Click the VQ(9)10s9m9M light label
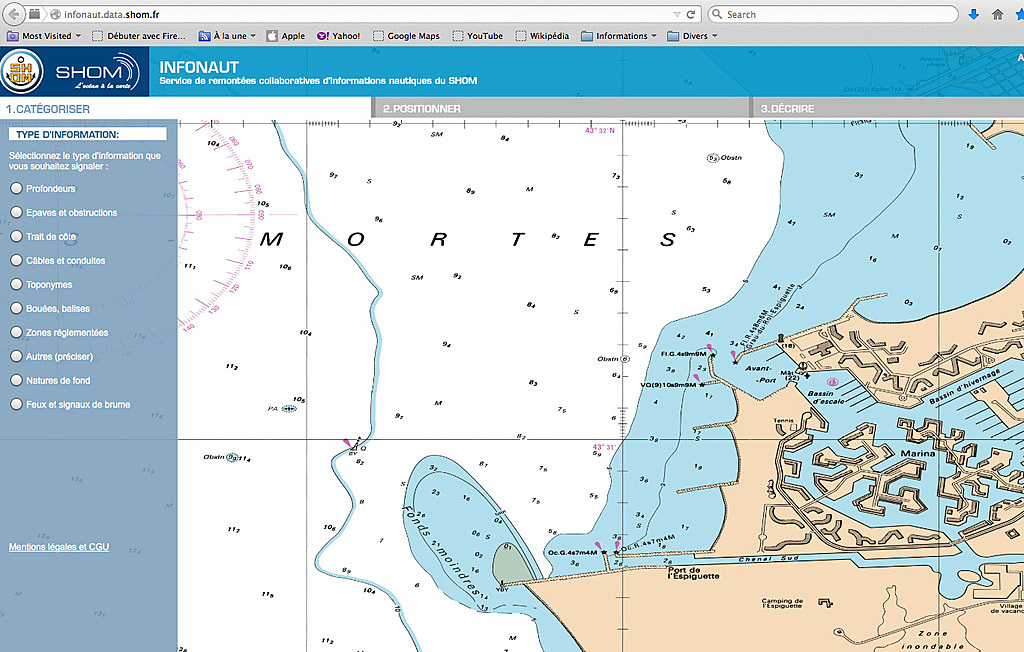The width and height of the screenshot is (1024, 652). point(668,385)
